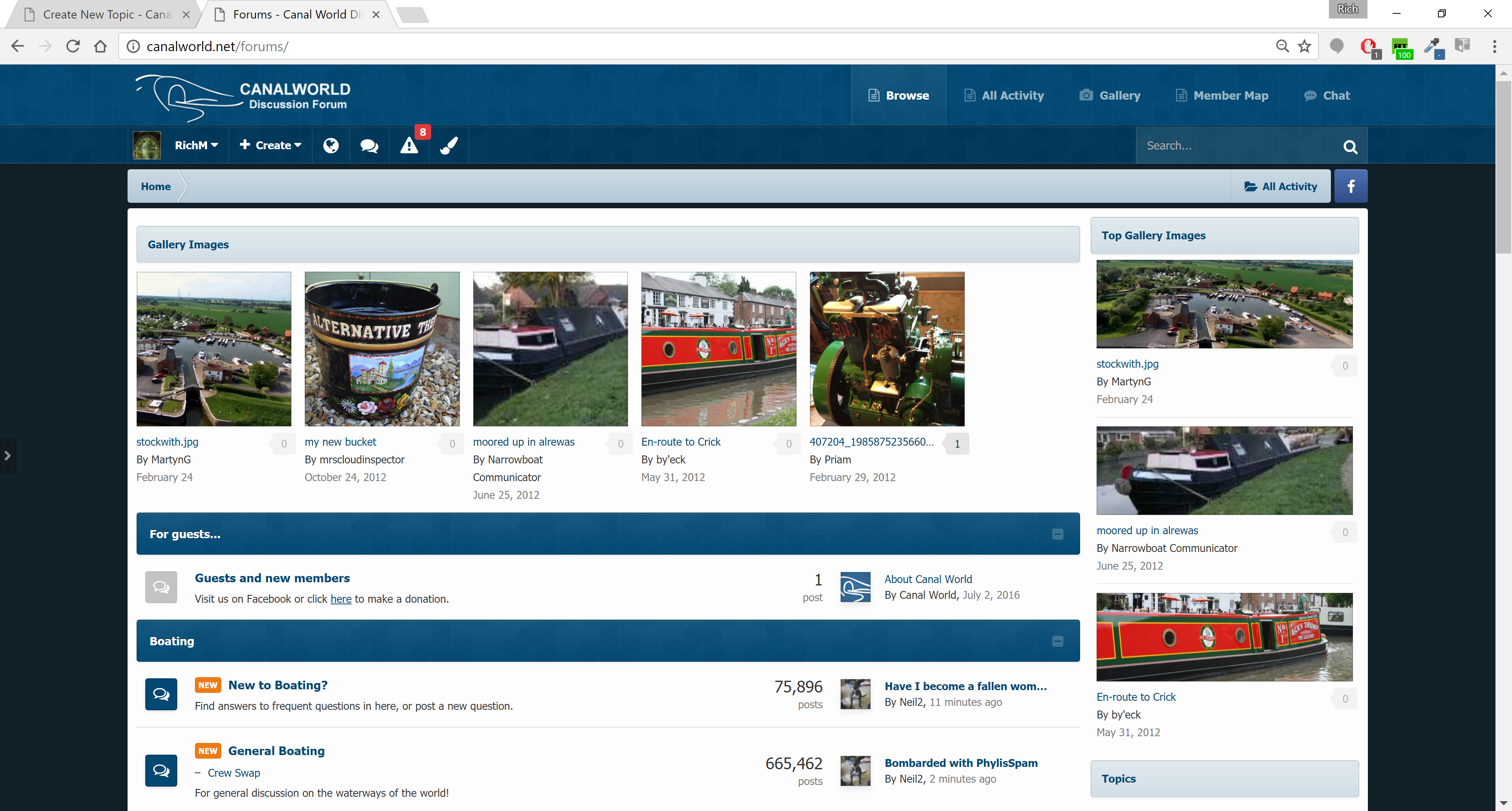Click the browser home icon
Screen dimensions: 1512x811
[100, 46]
